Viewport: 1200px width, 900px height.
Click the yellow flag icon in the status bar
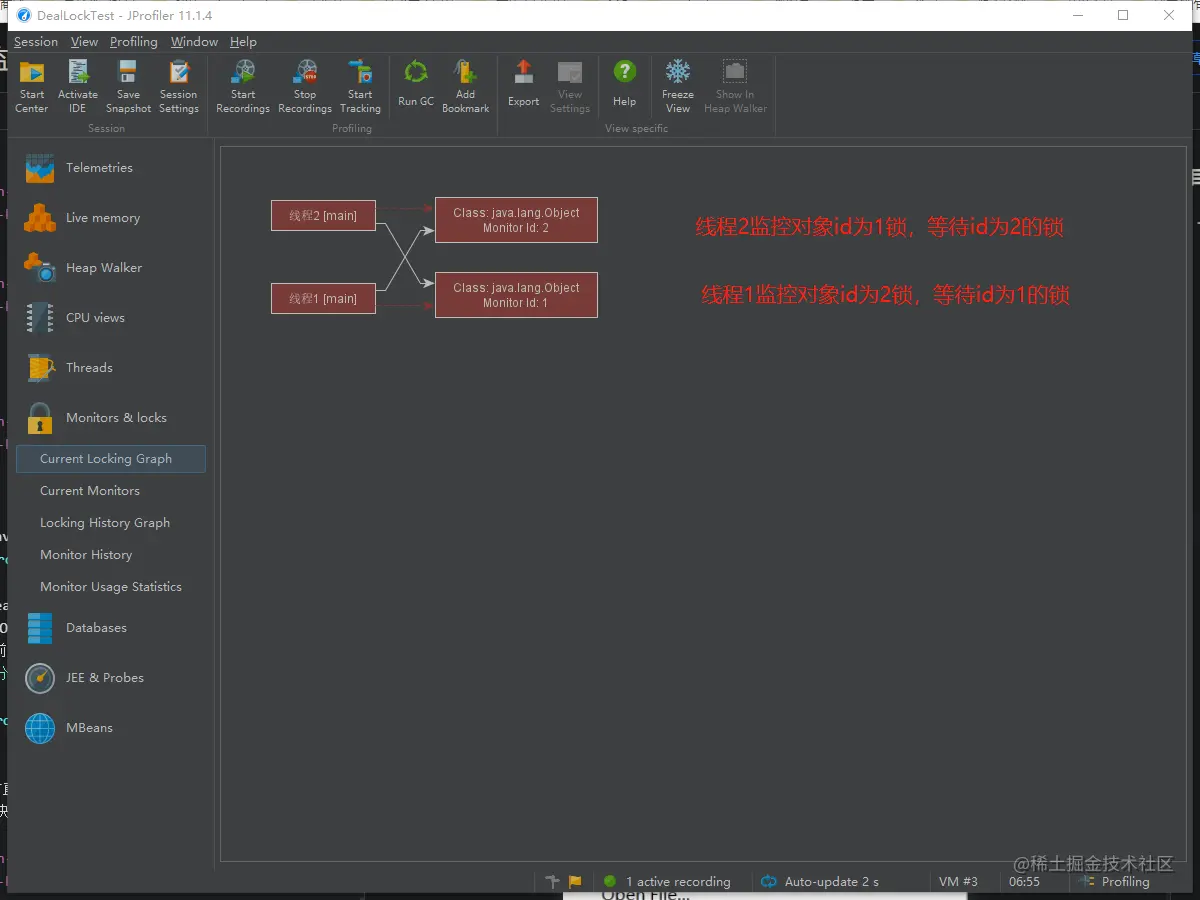click(575, 882)
